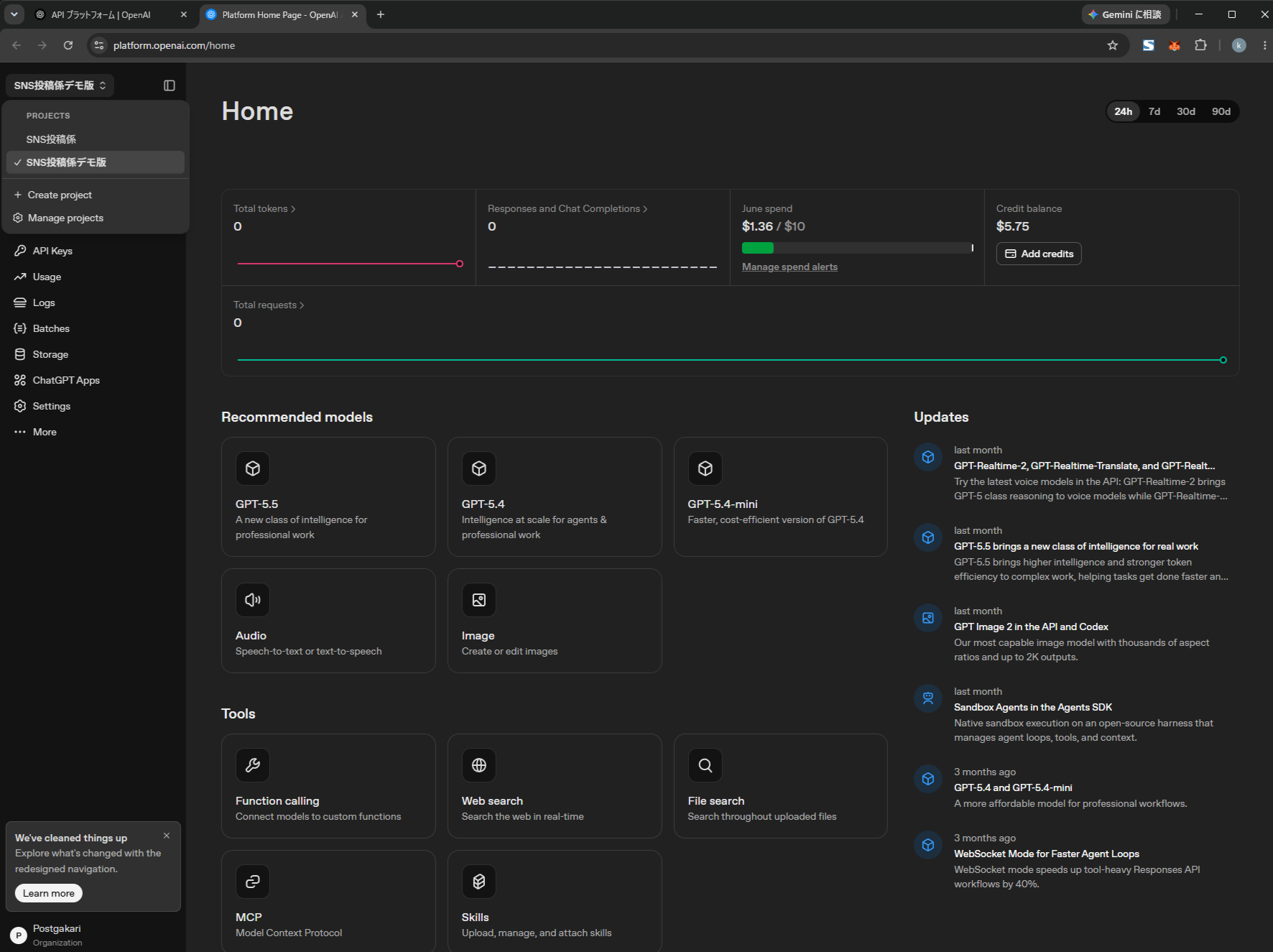Viewport: 1273px width, 952px height.
Task: Click the June spend progress bar
Action: 858,248
